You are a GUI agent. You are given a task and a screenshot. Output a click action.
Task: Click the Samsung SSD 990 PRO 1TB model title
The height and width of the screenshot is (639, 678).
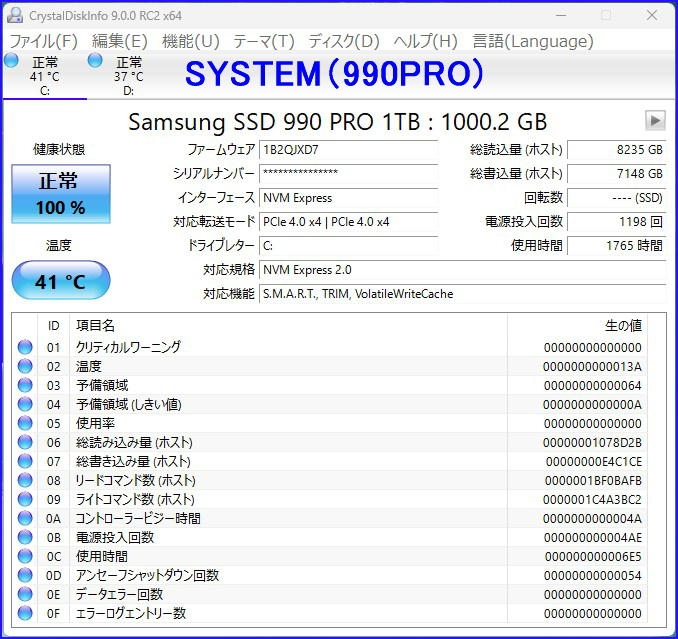point(337,121)
